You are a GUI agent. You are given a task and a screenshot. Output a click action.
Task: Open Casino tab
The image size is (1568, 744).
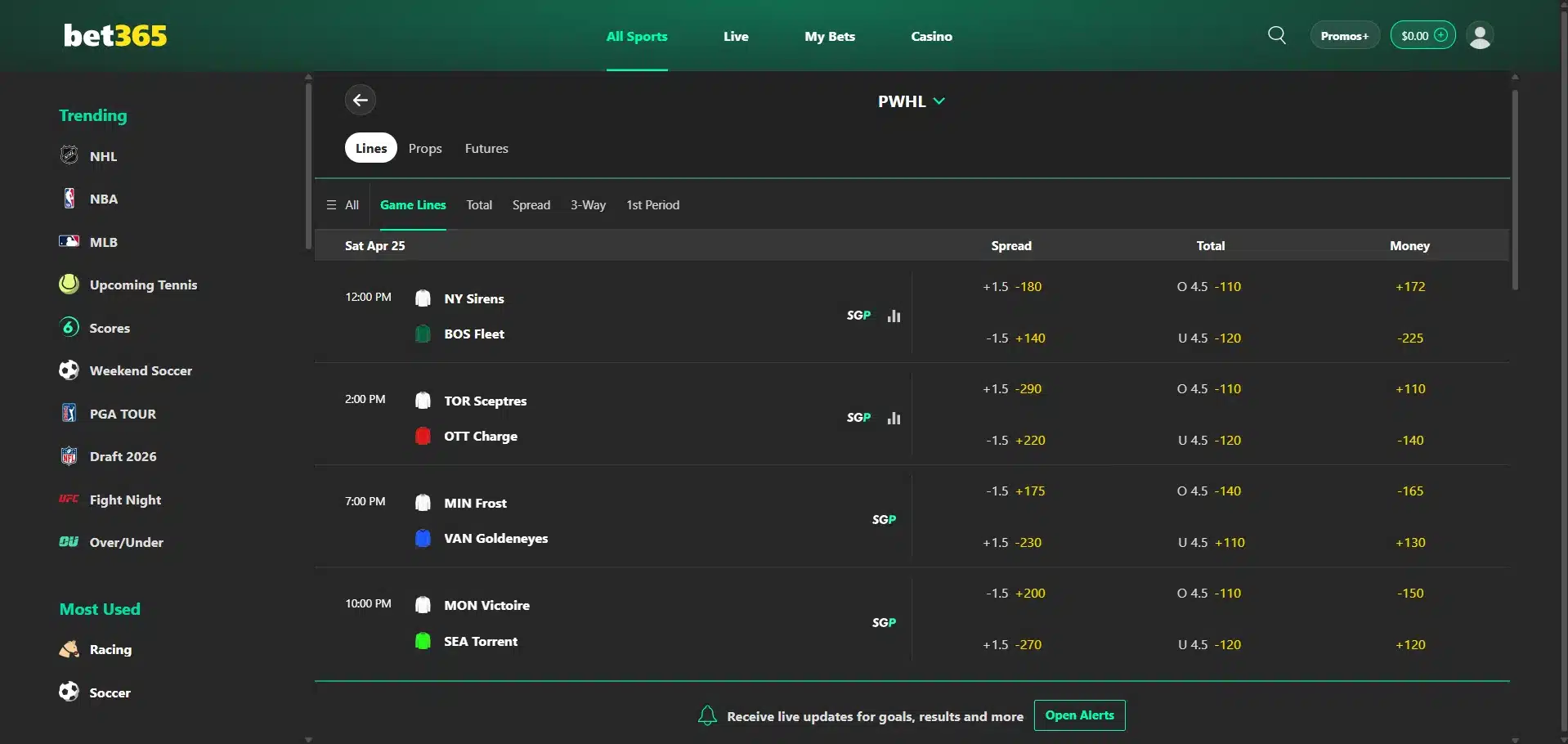click(x=932, y=36)
